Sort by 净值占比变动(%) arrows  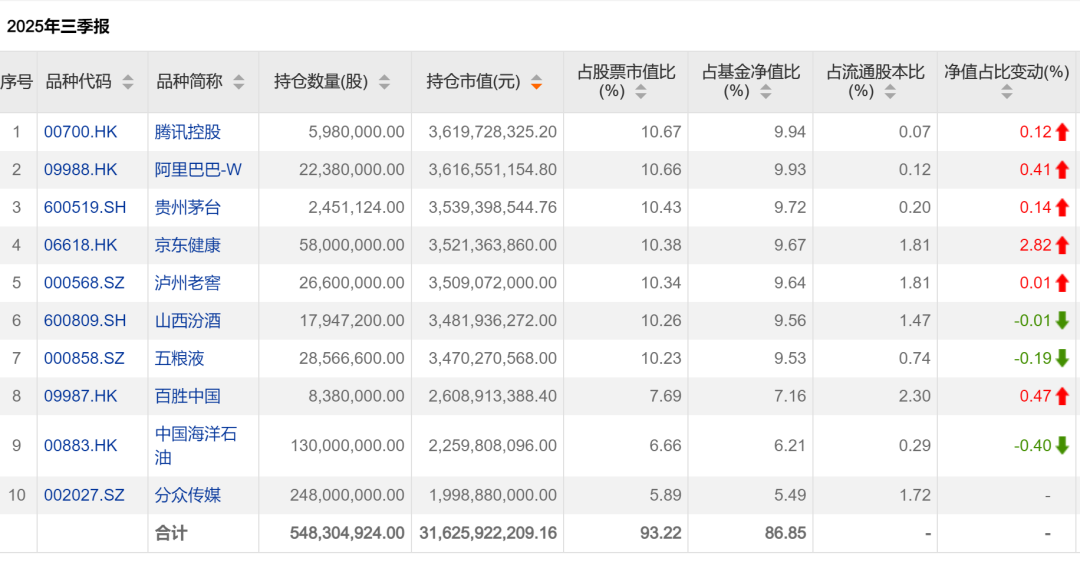[x=1006, y=92]
